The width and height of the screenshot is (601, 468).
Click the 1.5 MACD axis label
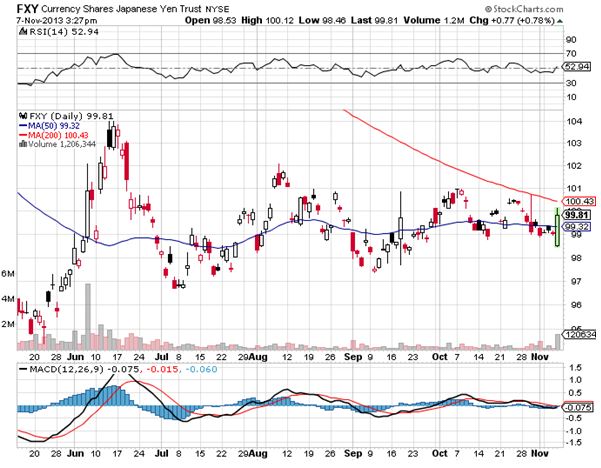coord(573,368)
